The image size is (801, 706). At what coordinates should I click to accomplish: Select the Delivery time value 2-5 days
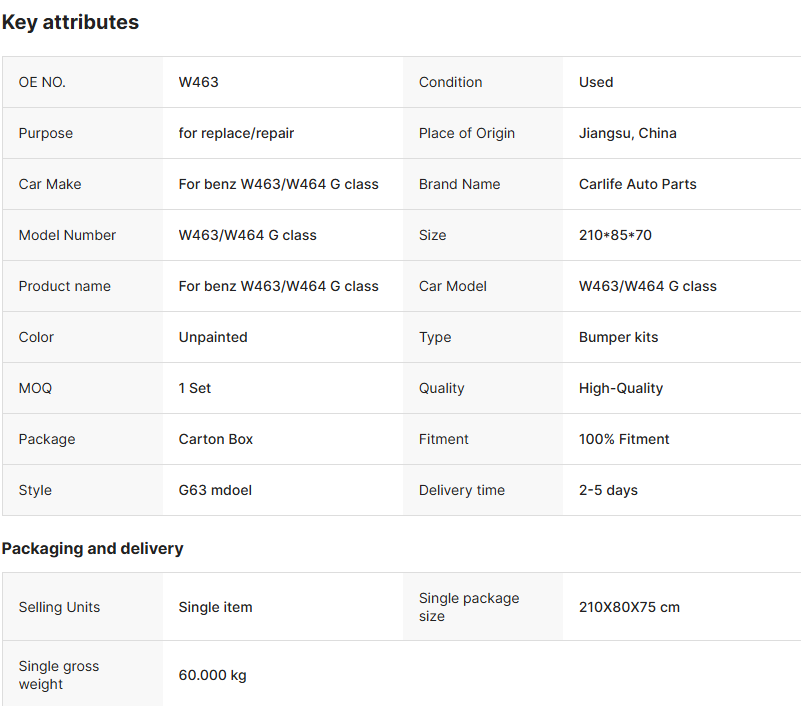[x=608, y=490]
